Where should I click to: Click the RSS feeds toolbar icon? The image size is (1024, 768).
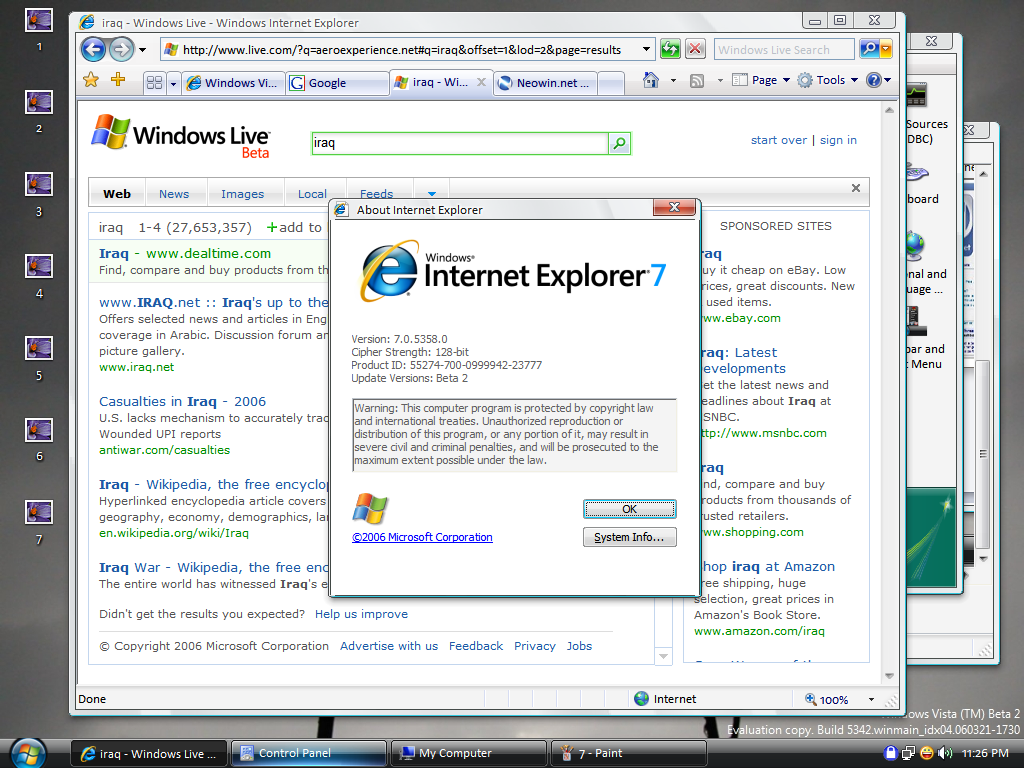pyautogui.click(x=697, y=80)
